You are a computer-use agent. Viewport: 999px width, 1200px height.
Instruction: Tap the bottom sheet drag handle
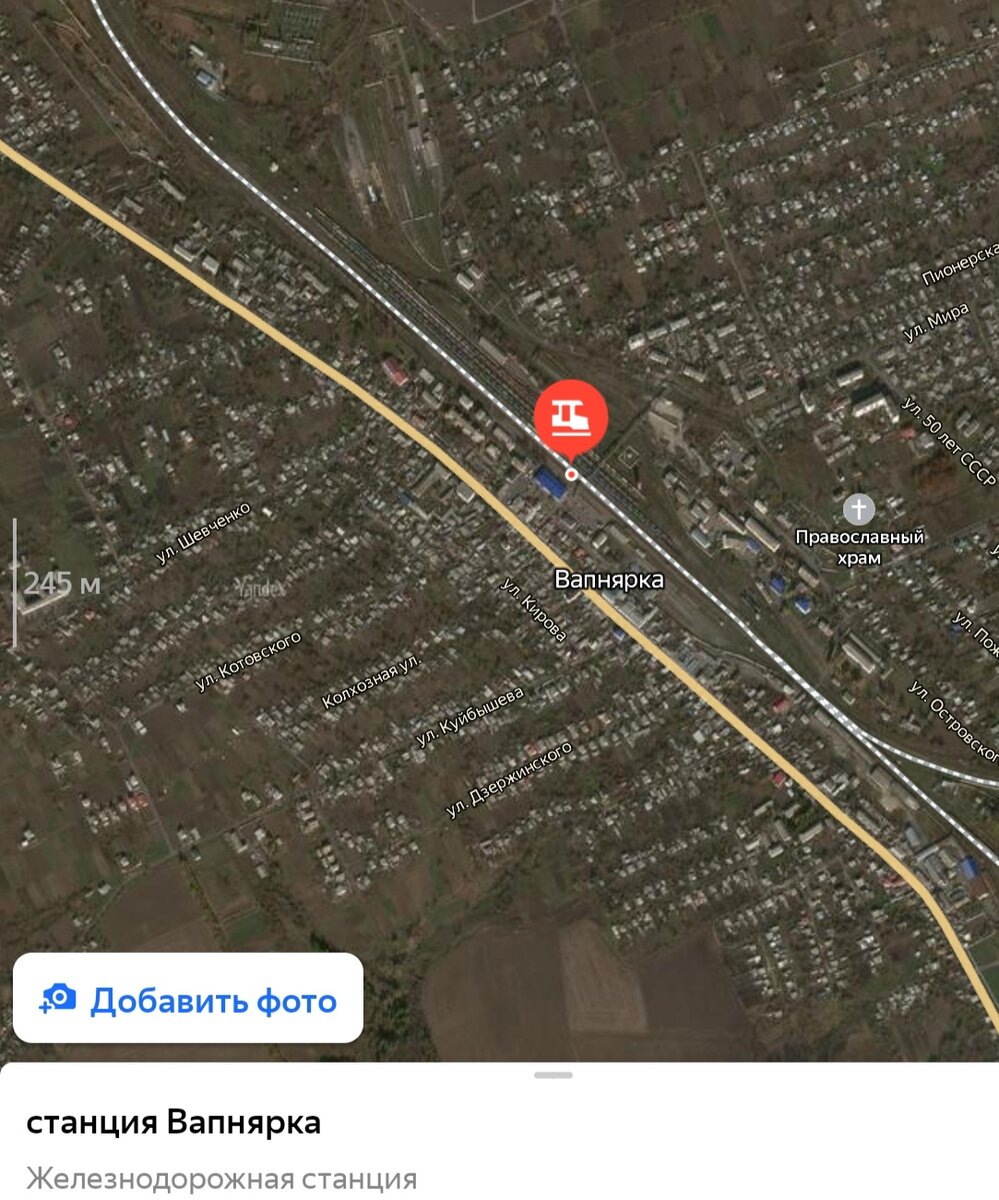553,1075
